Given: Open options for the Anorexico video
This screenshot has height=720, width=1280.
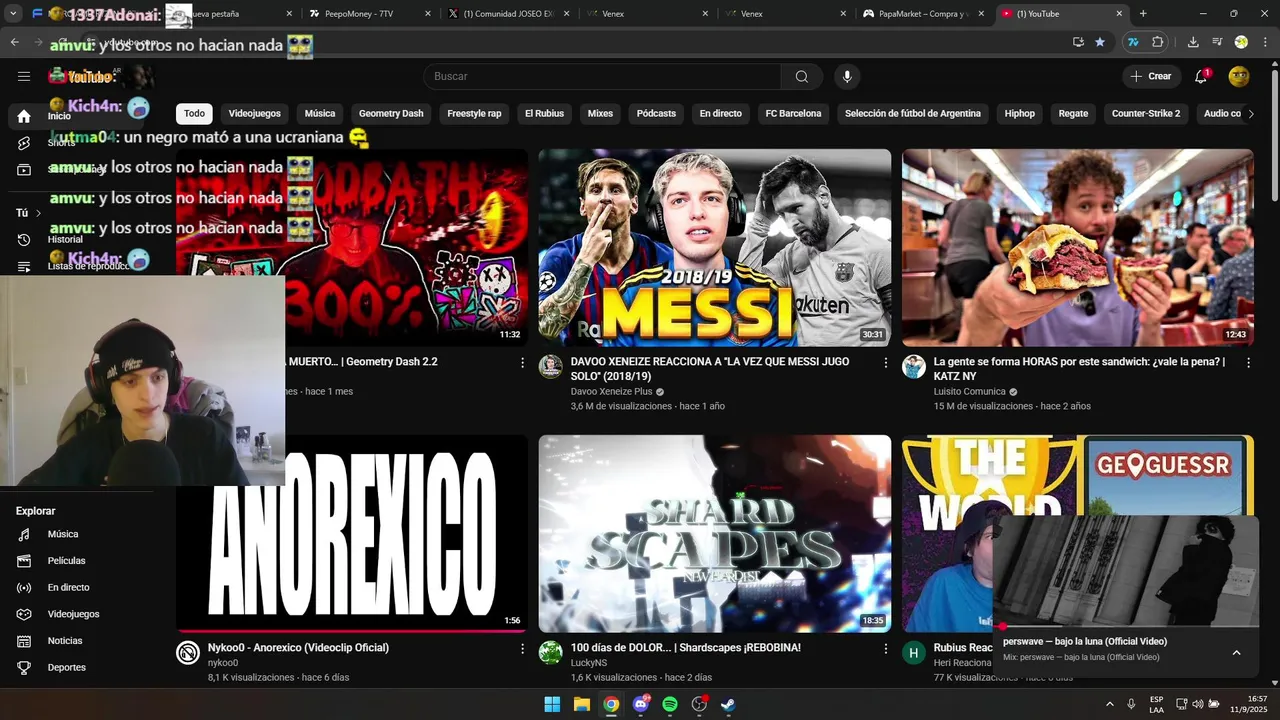Looking at the screenshot, I should 522,649.
